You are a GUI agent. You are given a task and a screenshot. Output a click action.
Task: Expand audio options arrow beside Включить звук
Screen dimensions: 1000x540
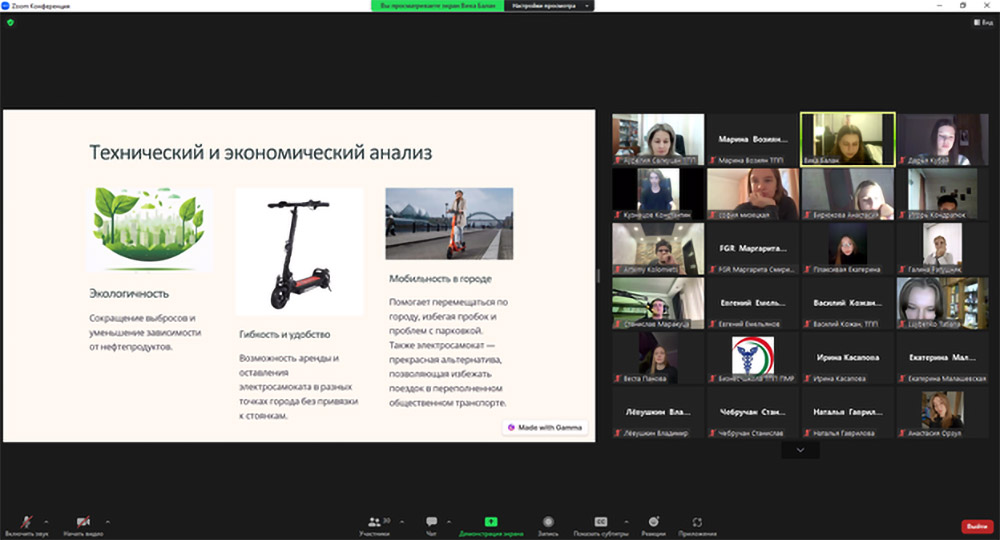pos(50,521)
